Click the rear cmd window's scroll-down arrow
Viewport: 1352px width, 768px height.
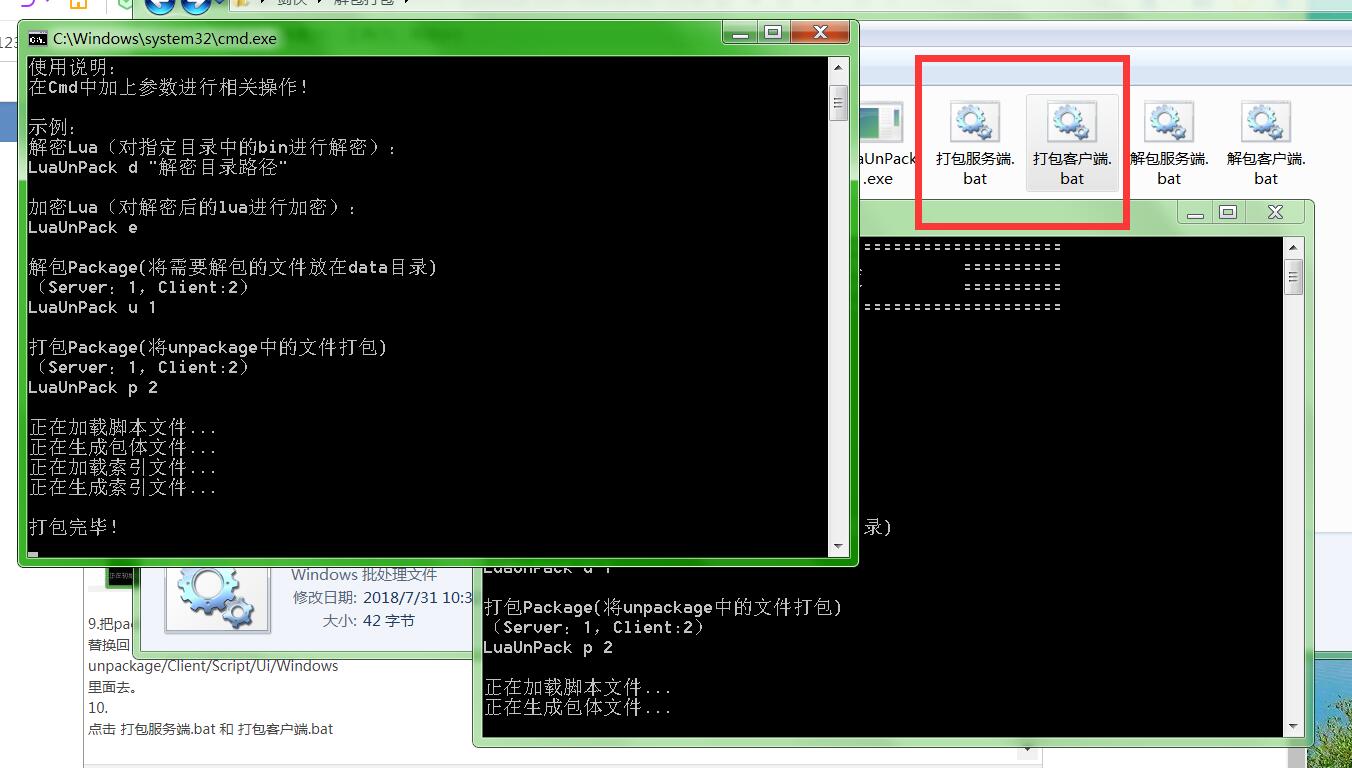[1293, 726]
